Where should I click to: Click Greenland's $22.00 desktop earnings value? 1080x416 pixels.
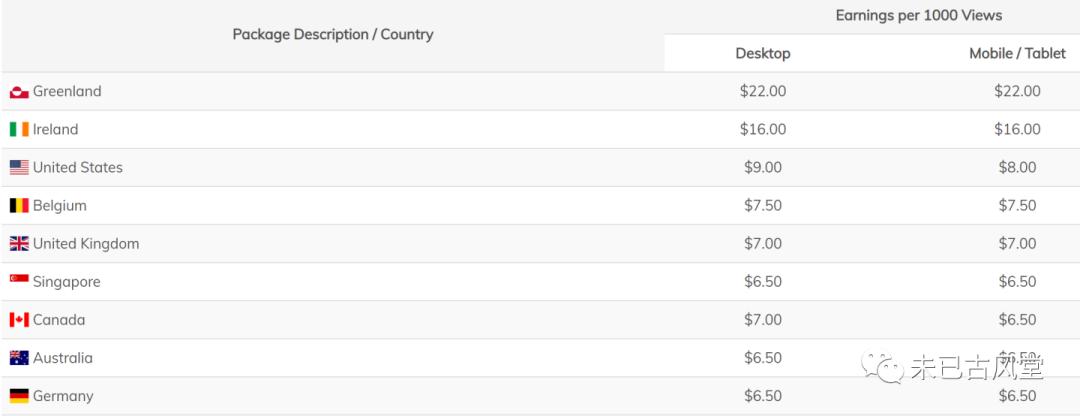(763, 91)
